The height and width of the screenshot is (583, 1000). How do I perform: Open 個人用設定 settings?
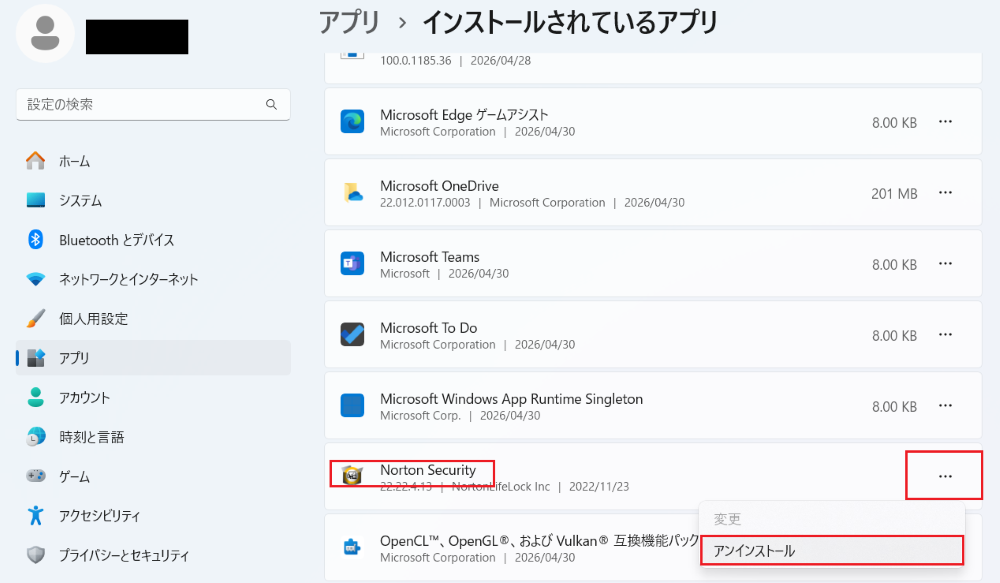tap(153, 319)
